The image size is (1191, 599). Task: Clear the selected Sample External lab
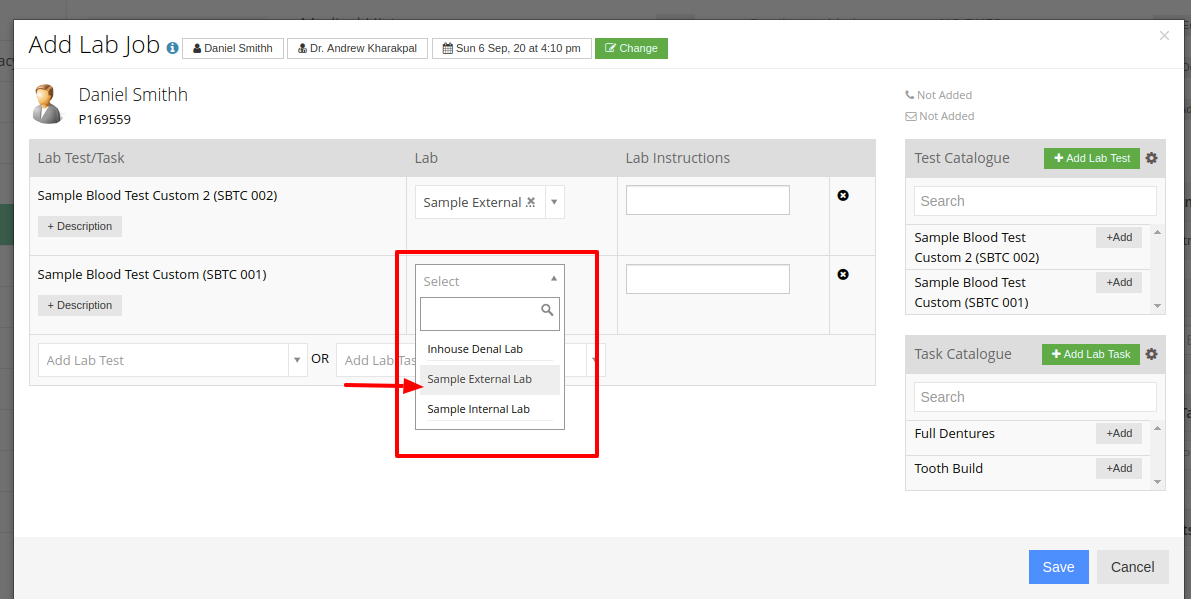coord(531,202)
